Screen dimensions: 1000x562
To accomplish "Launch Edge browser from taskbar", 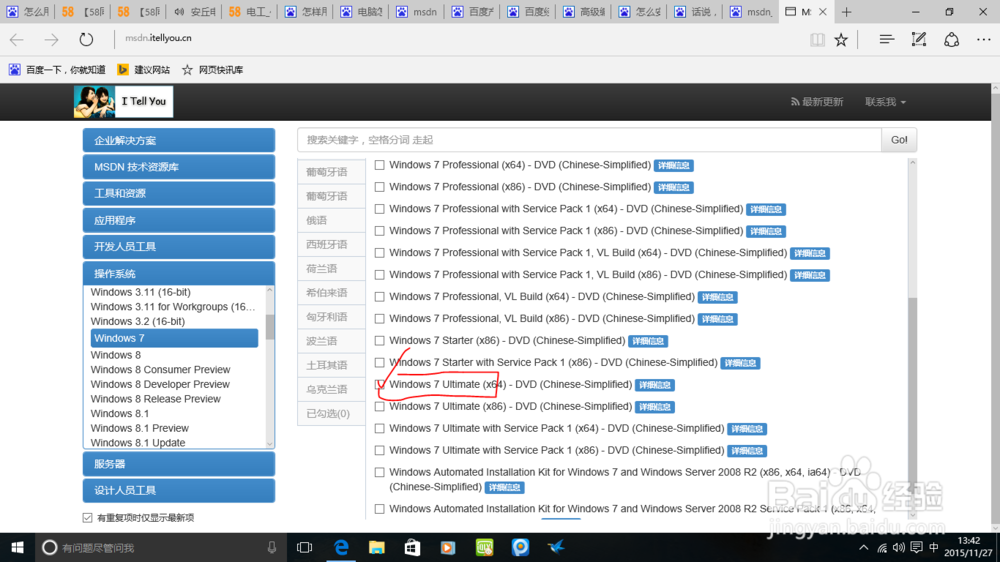I will click(x=341, y=547).
